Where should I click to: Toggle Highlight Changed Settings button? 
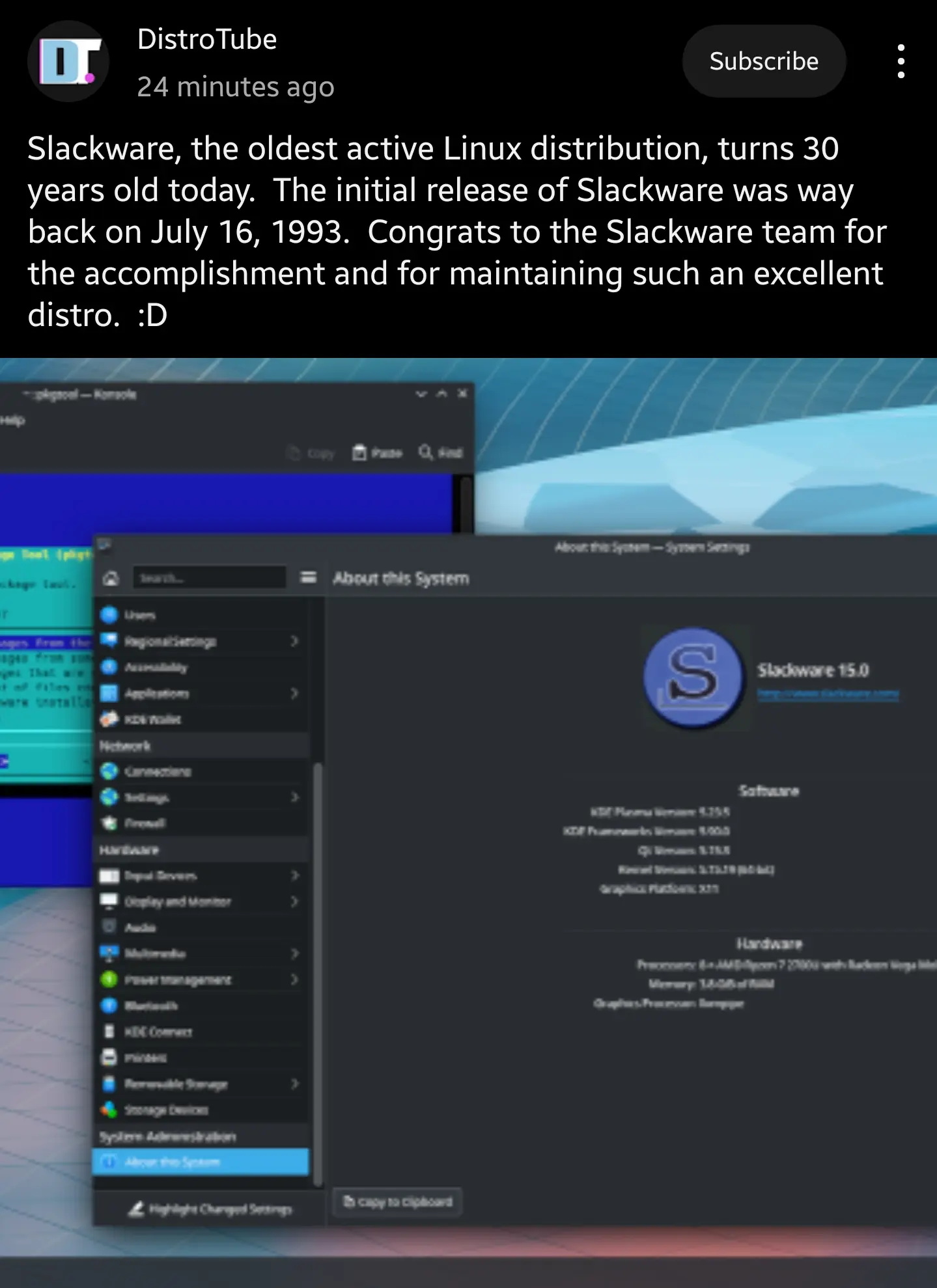click(210, 1209)
